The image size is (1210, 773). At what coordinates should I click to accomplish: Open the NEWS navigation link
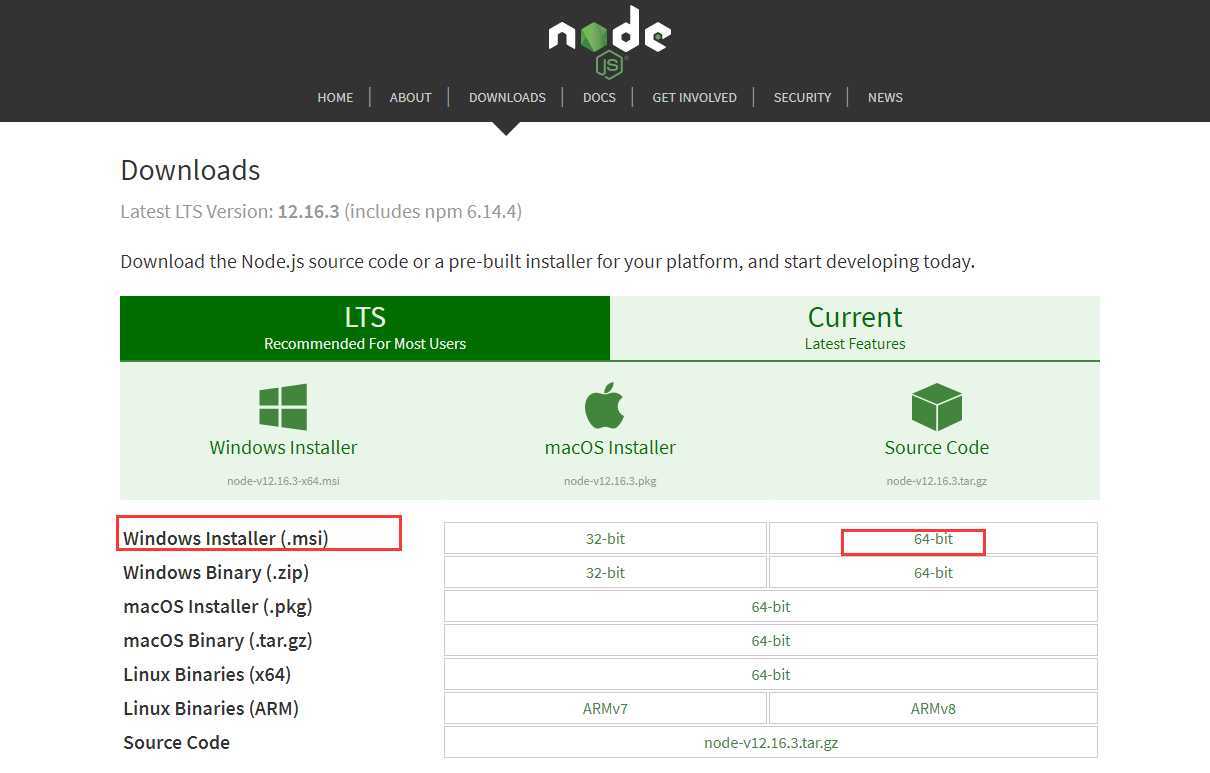[885, 97]
